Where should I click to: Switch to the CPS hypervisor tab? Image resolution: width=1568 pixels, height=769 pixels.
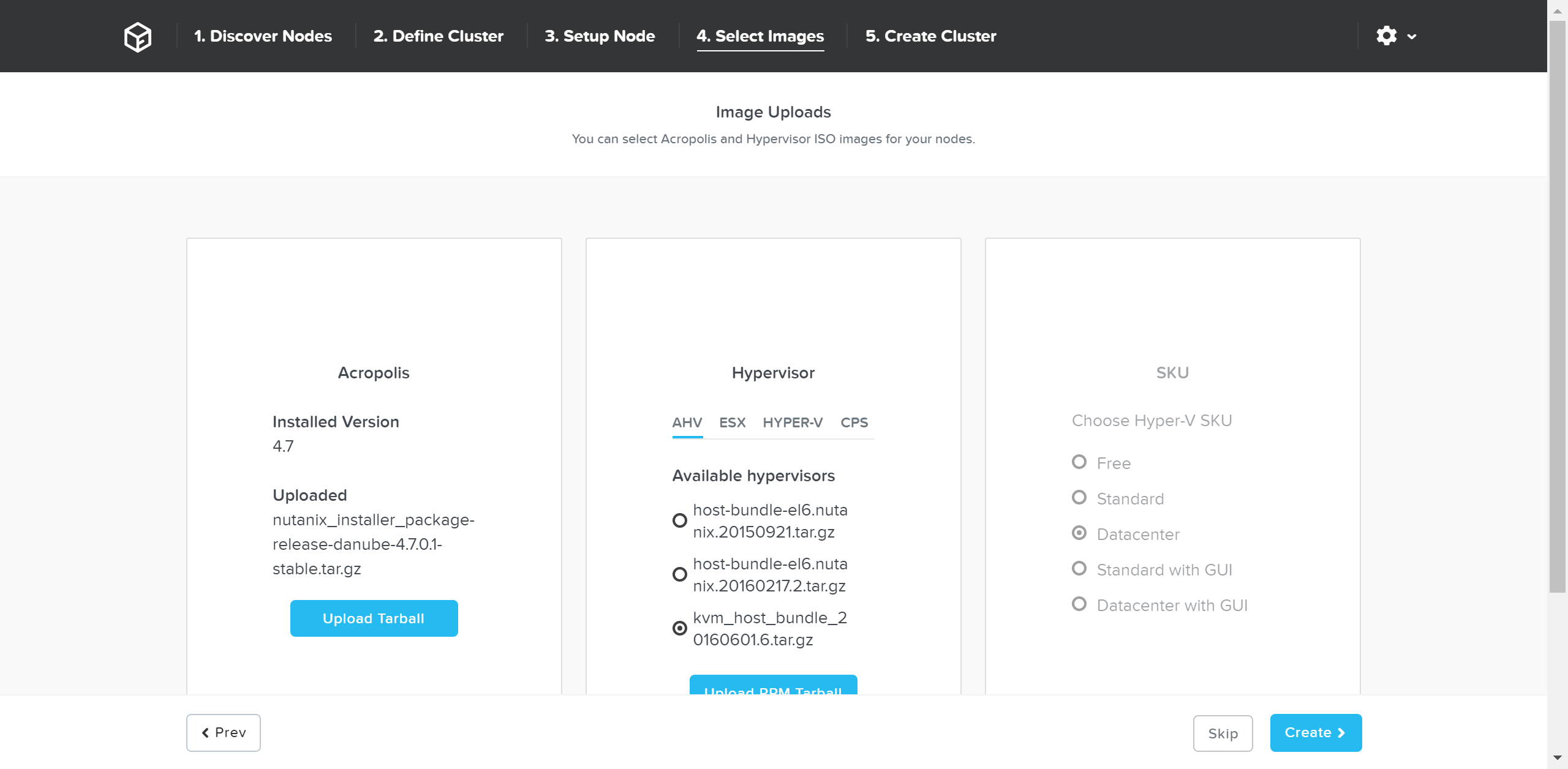(854, 422)
